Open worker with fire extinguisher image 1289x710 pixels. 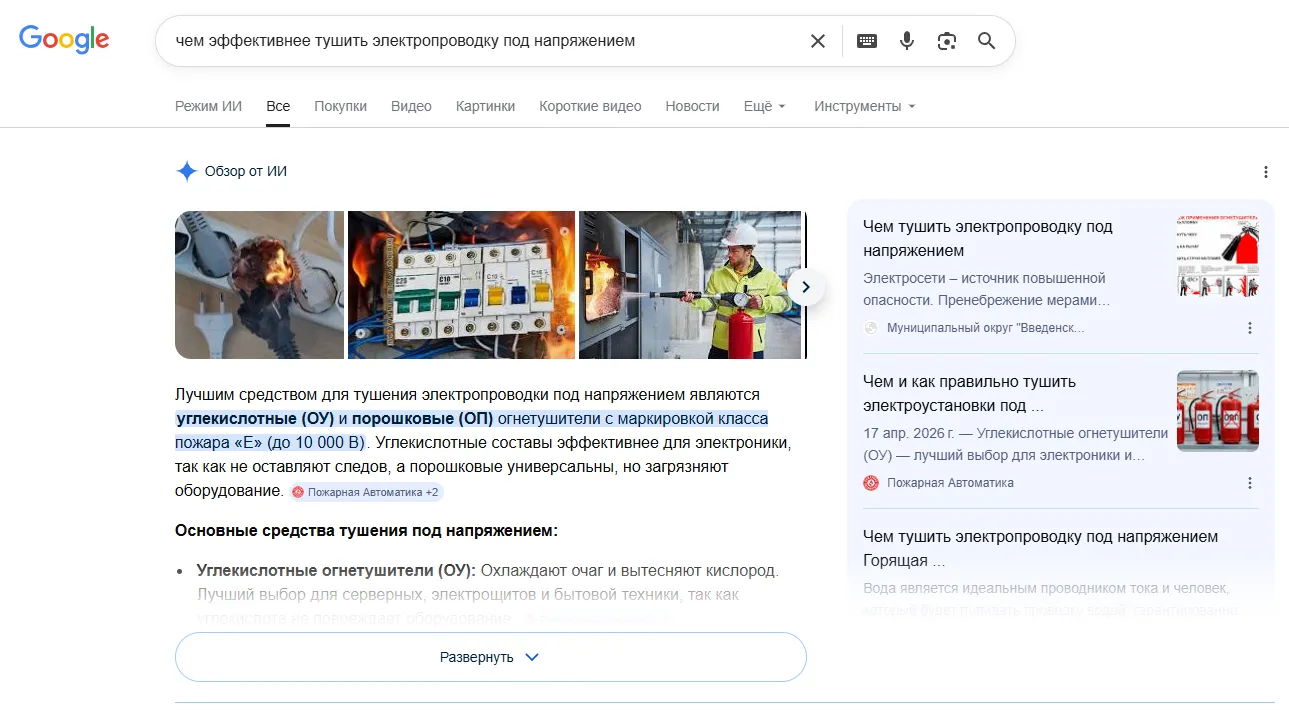tap(692, 285)
